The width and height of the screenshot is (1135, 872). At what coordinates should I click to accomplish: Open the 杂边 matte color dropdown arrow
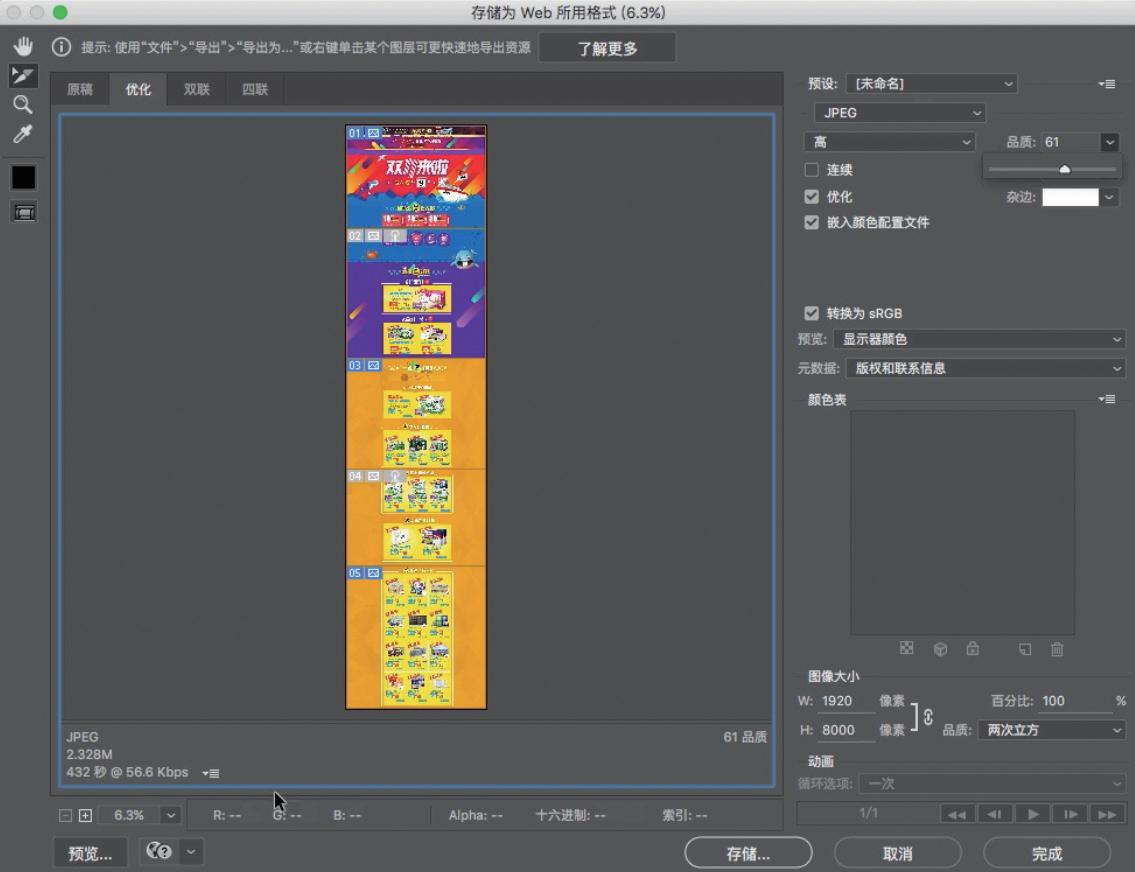[1110, 197]
